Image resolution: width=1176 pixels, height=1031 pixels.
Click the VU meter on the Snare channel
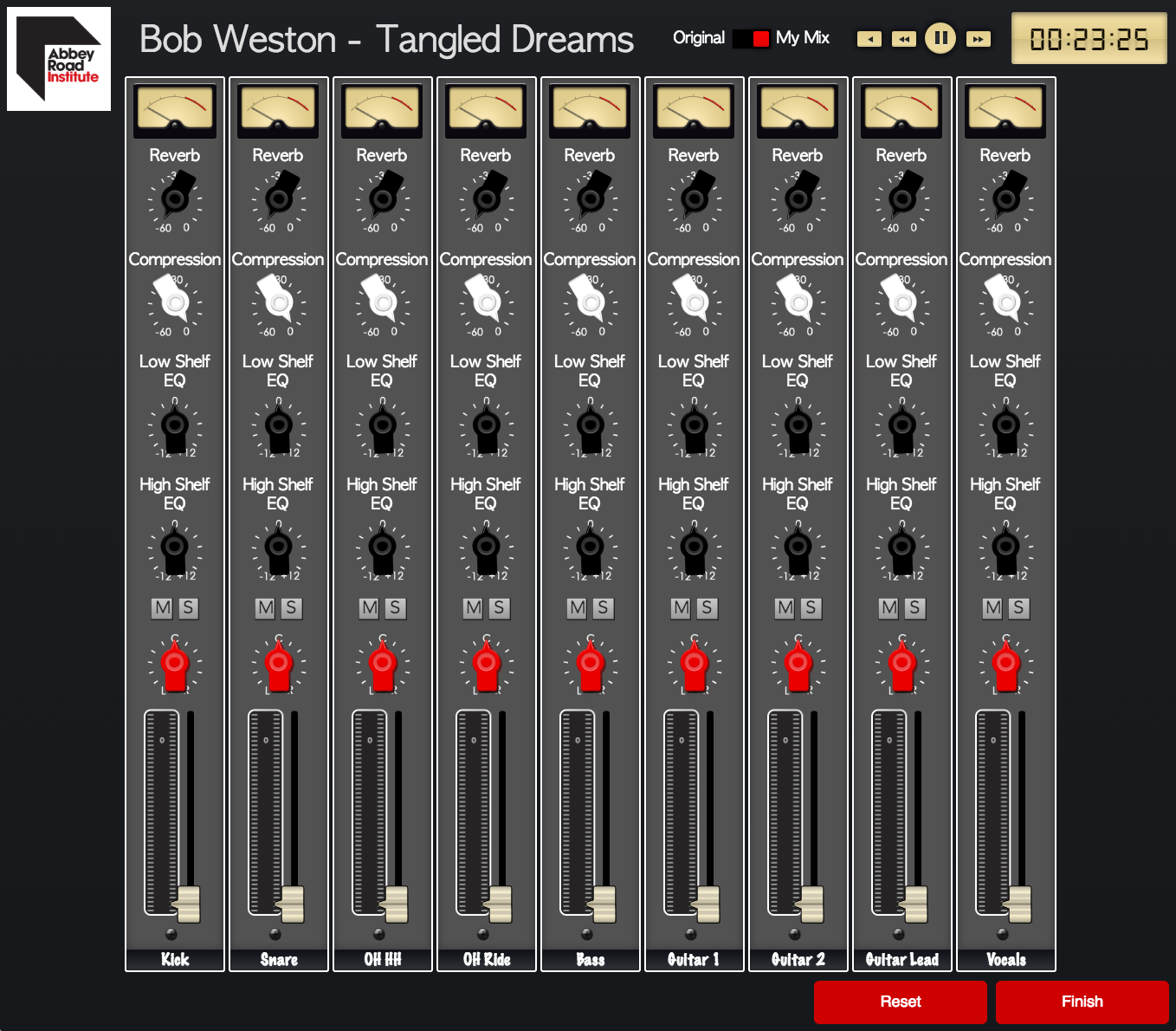click(278, 109)
